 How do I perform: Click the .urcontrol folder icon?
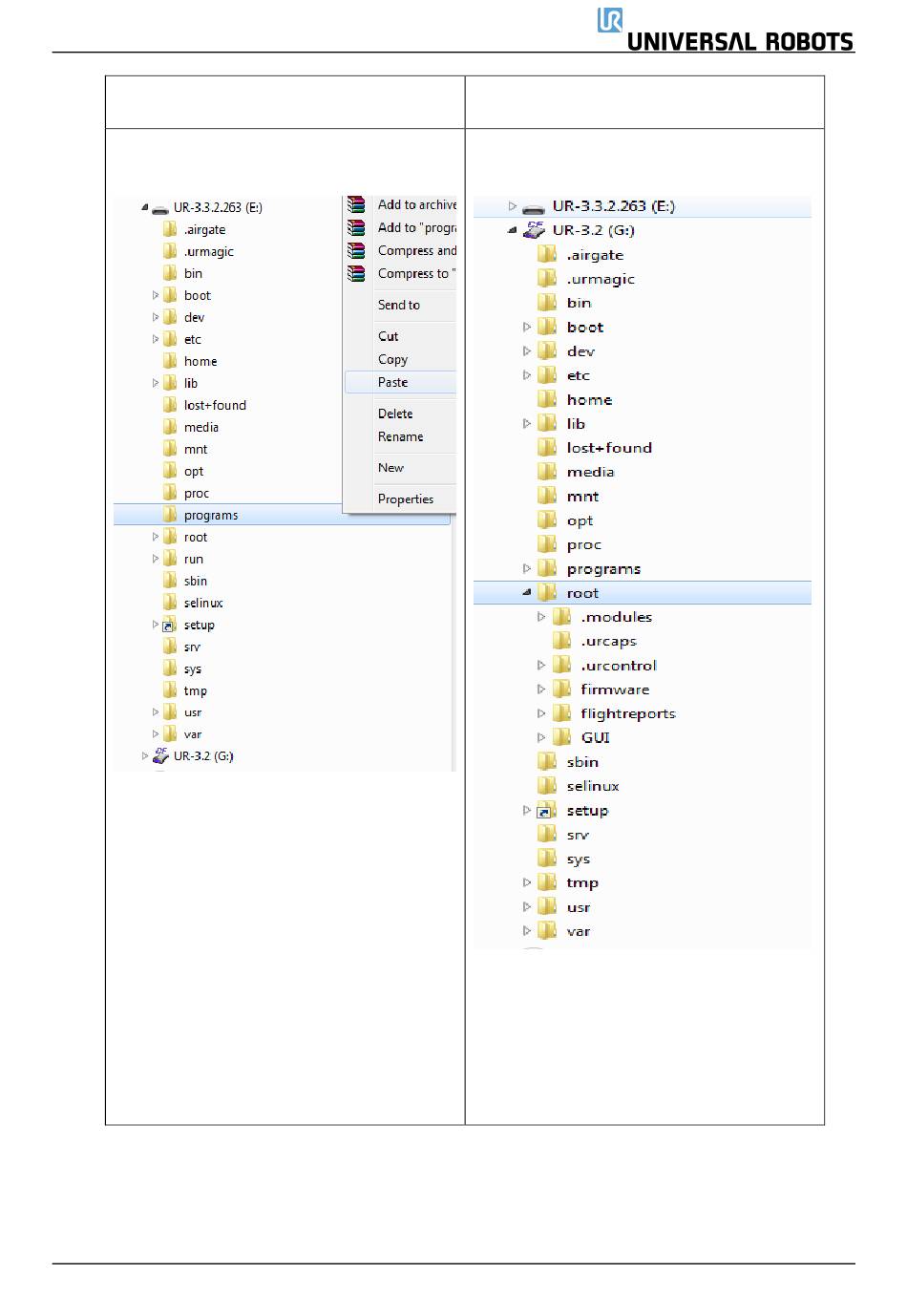tap(562, 666)
